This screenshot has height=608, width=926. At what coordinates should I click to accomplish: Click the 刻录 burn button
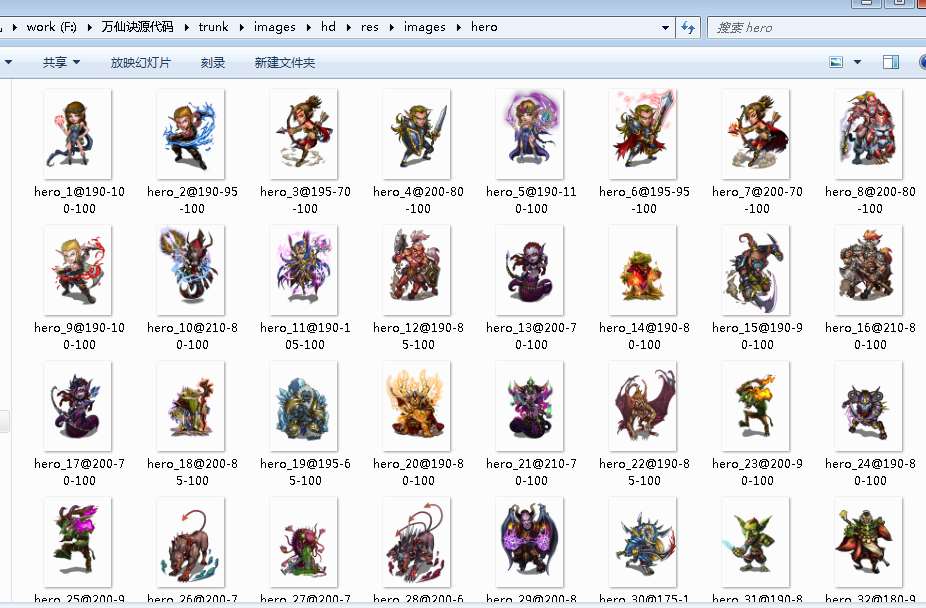click(x=213, y=63)
